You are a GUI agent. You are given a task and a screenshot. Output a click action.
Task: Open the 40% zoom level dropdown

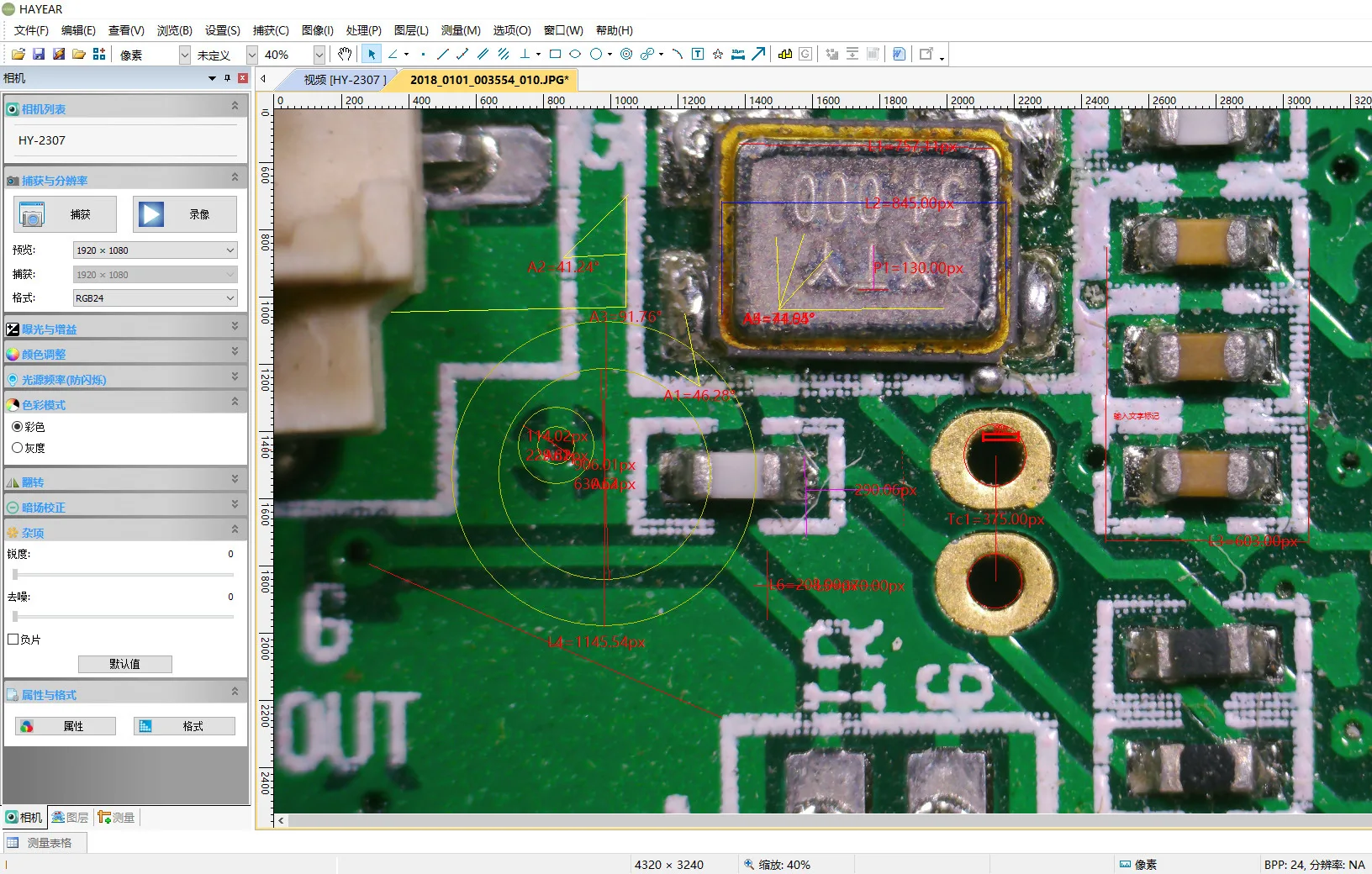[319, 55]
